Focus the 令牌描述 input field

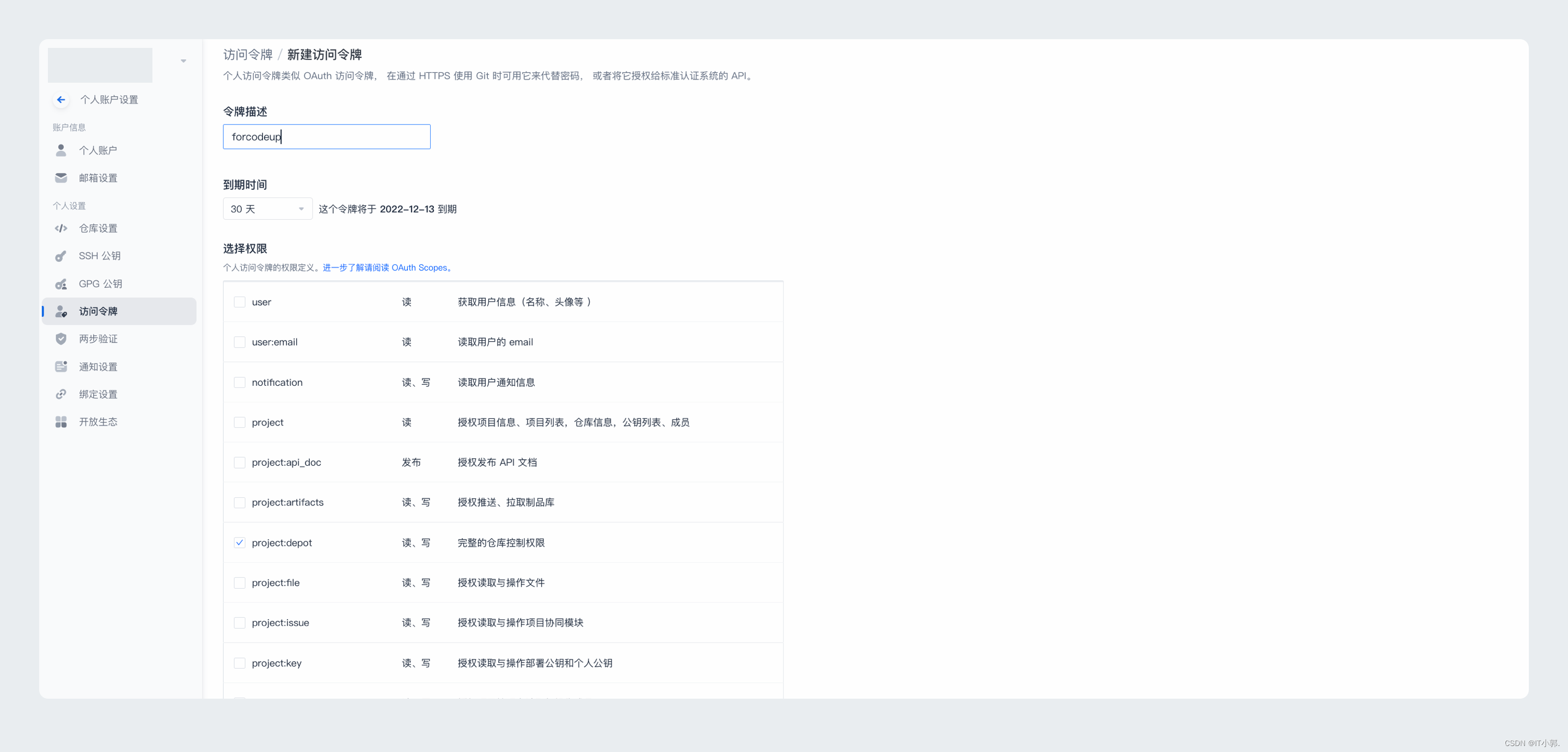pyautogui.click(x=327, y=137)
